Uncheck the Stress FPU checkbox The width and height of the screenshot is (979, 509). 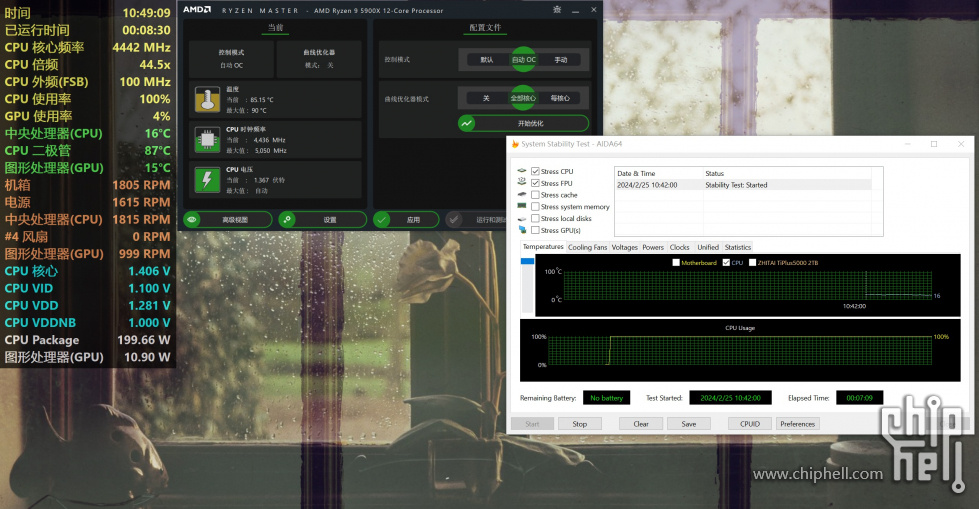pyautogui.click(x=535, y=183)
